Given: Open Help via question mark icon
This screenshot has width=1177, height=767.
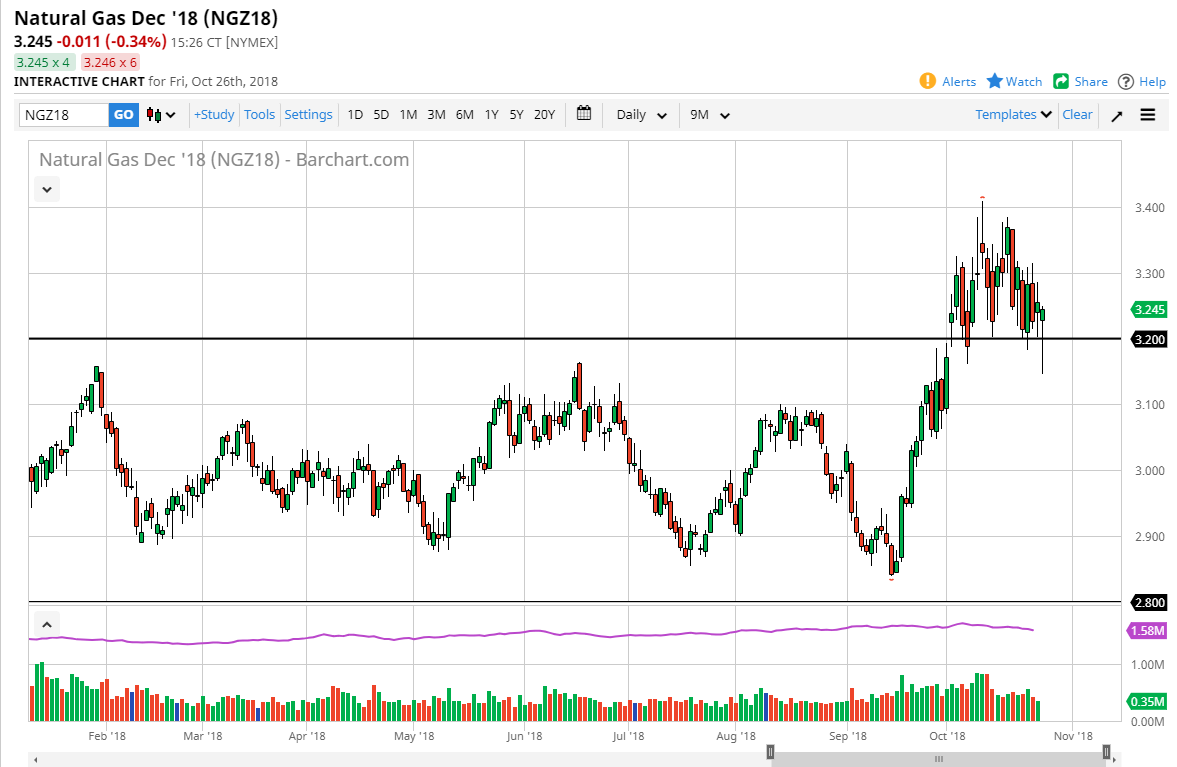Looking at the screenshot, I should tap(1126, 81).
